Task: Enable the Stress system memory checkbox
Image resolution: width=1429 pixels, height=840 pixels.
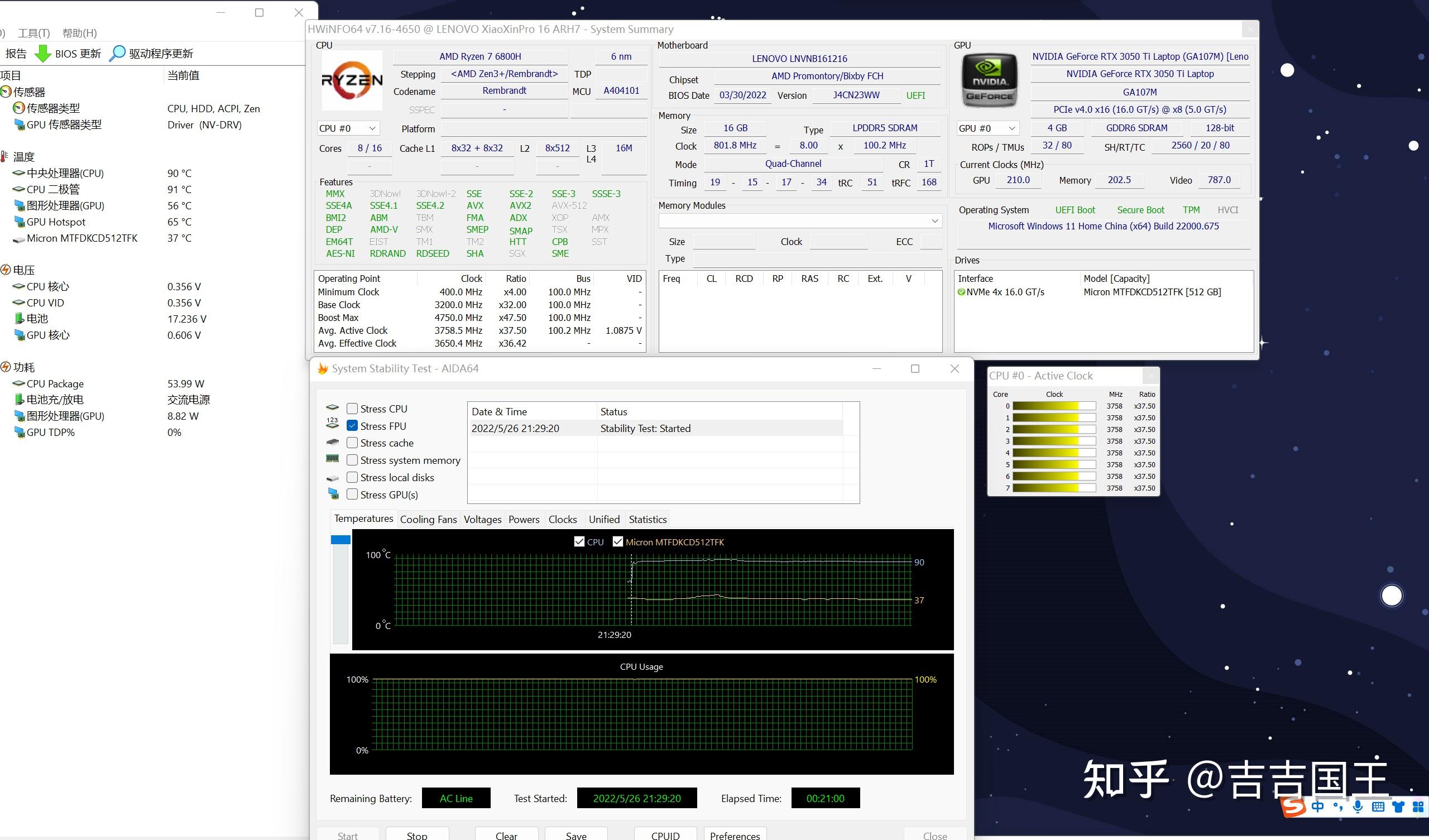Action: tap(352, 460)
